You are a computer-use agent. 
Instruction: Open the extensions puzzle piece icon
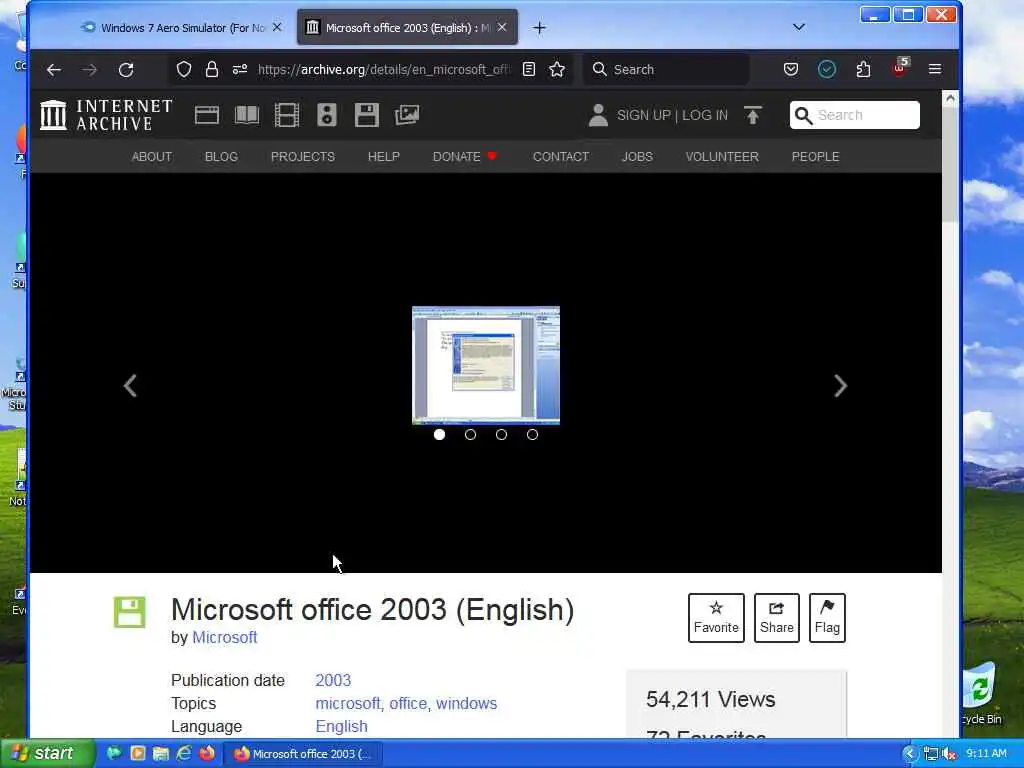coord(863,69)
